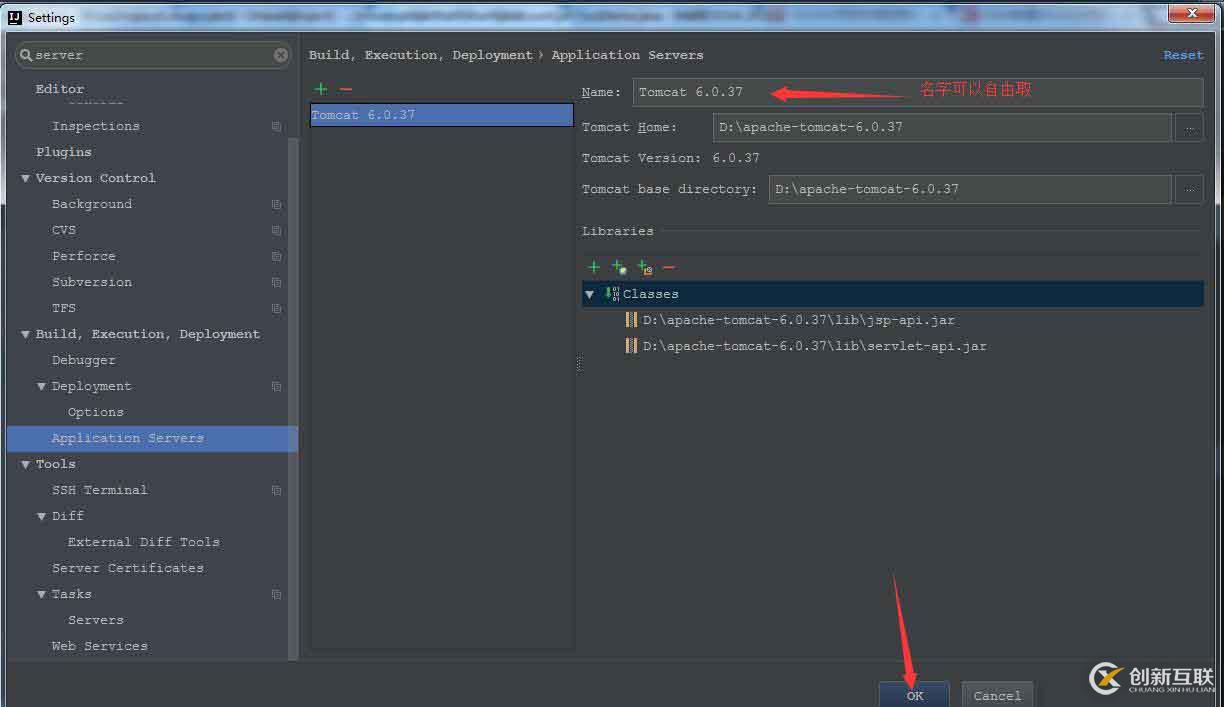Add library with green plus icon
Image resolution: width=1224 pixels, height=707 pixels.
click(x=594, y=267)
